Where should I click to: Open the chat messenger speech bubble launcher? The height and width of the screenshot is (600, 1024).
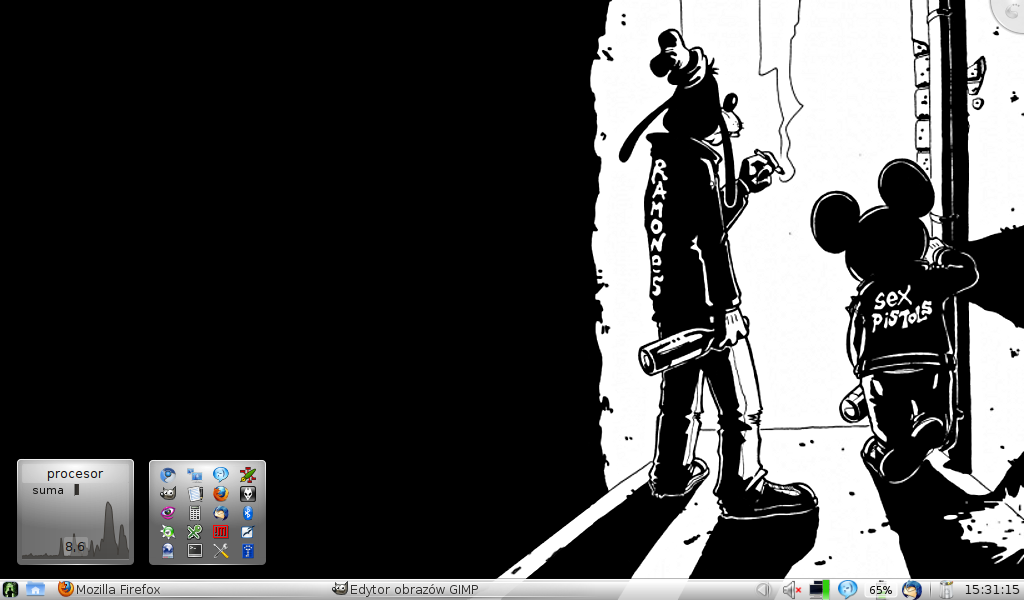221,475
